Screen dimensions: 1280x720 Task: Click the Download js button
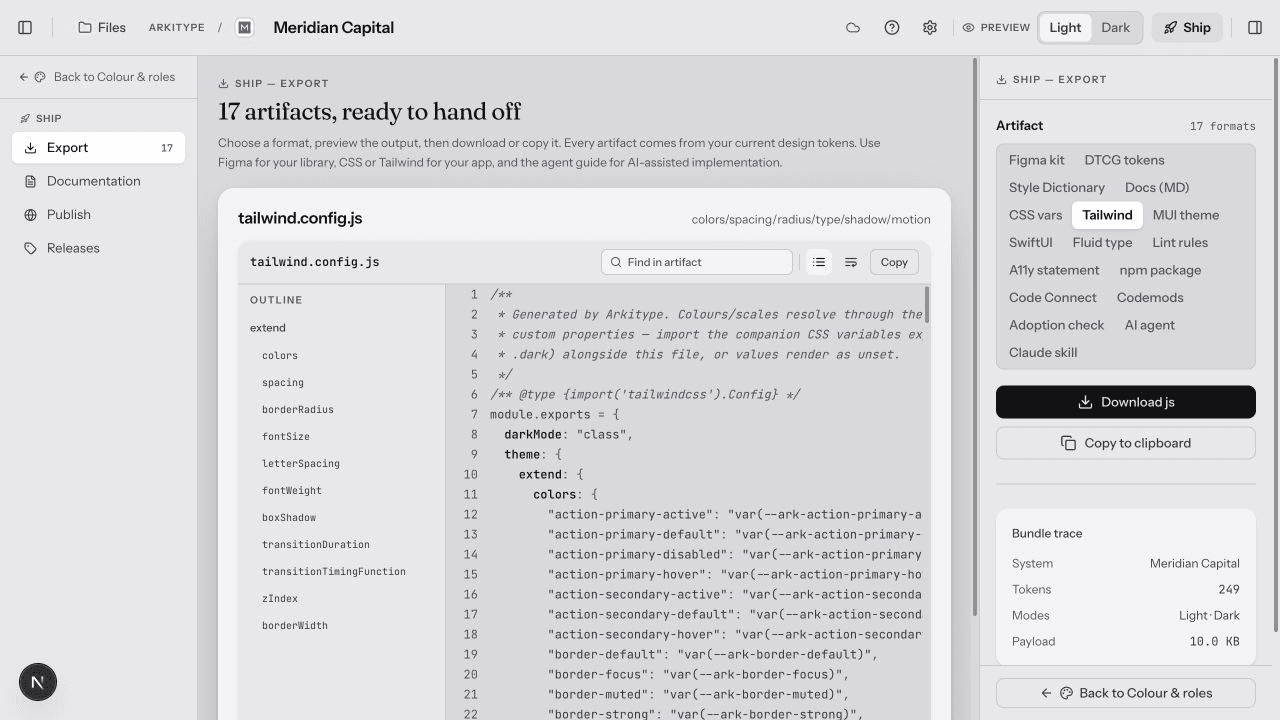coord(1126,402)
